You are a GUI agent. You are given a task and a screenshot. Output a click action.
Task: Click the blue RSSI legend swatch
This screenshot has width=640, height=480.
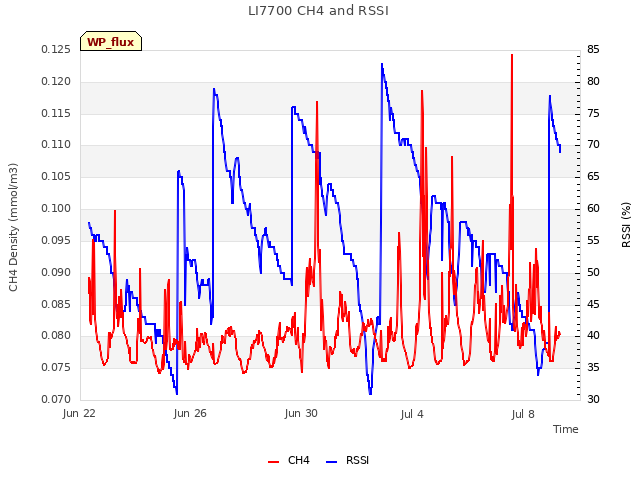tap(331, 462)
